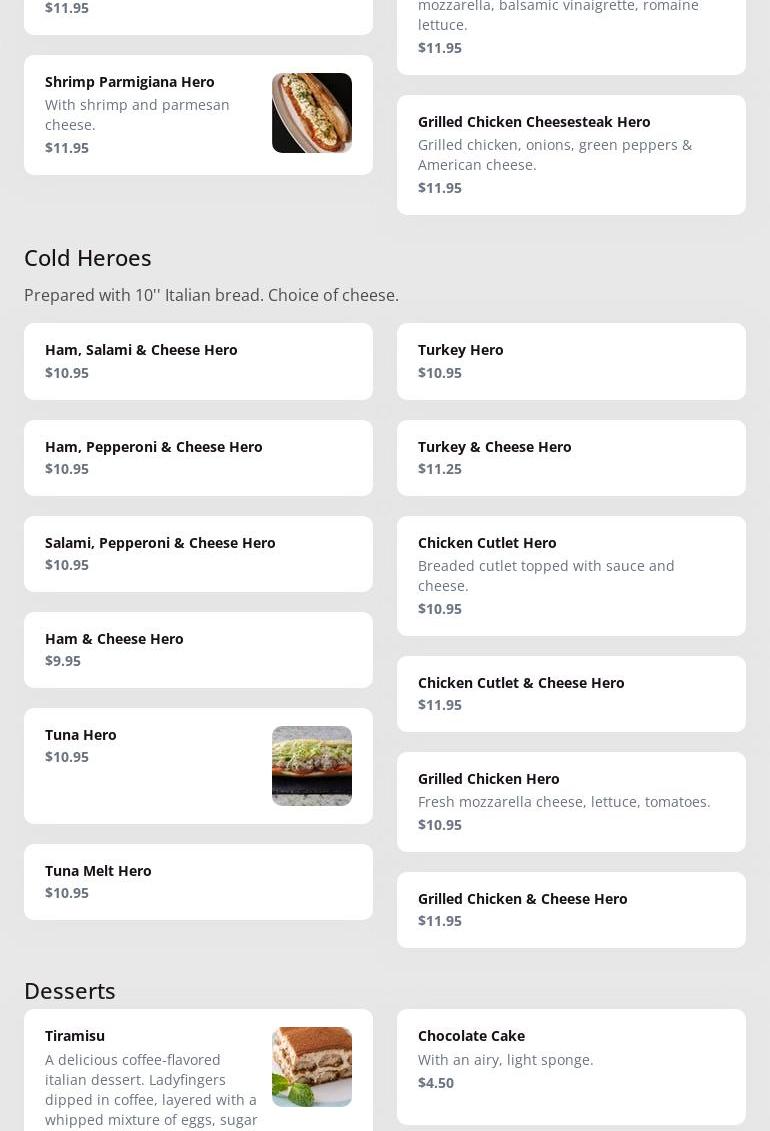The width and height of the screenshot is (770, 1131).
Task: Choose the Ham & Cheese Hero
Action: point(198,650)
